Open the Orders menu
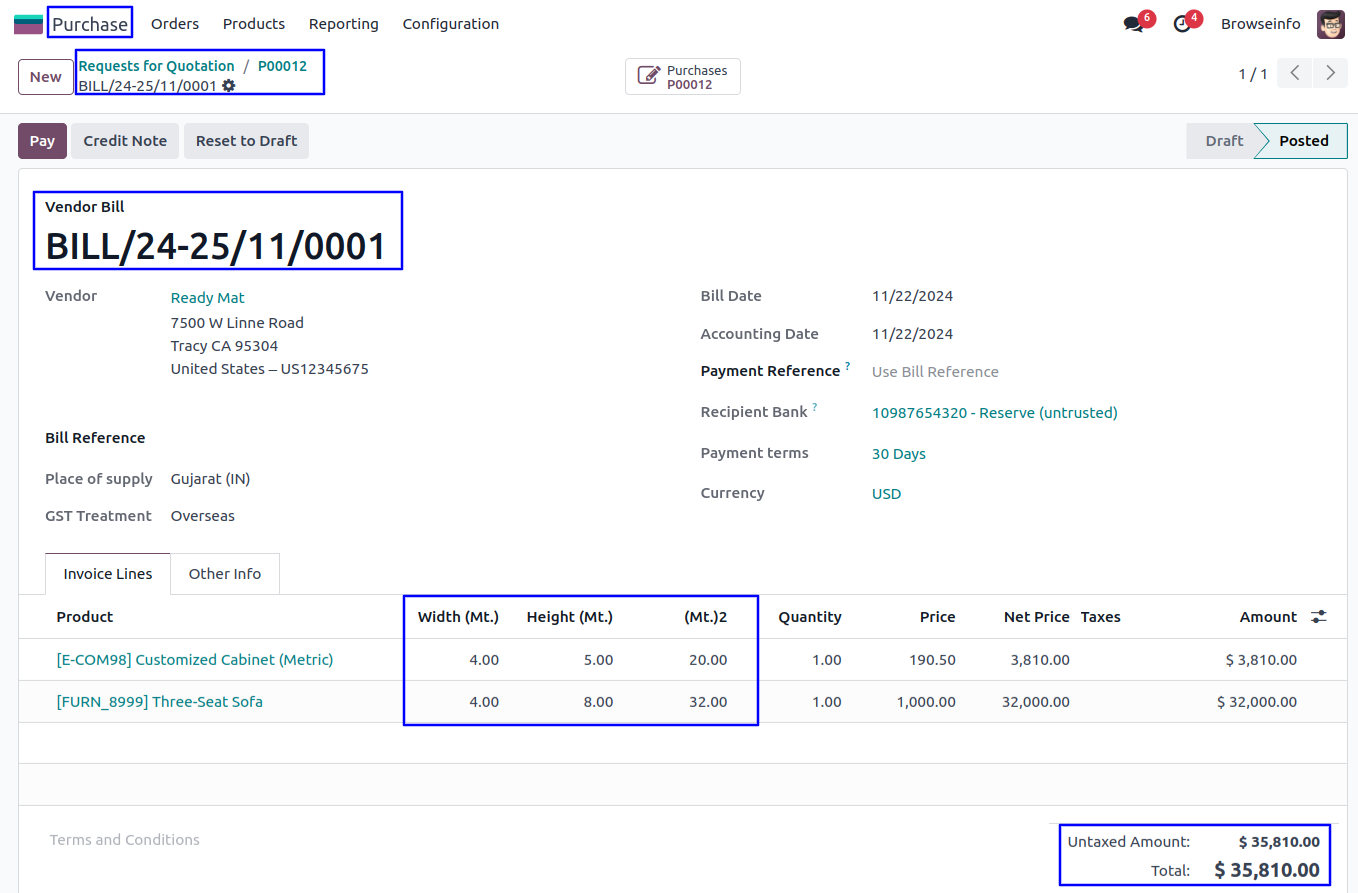 point(175,24)
